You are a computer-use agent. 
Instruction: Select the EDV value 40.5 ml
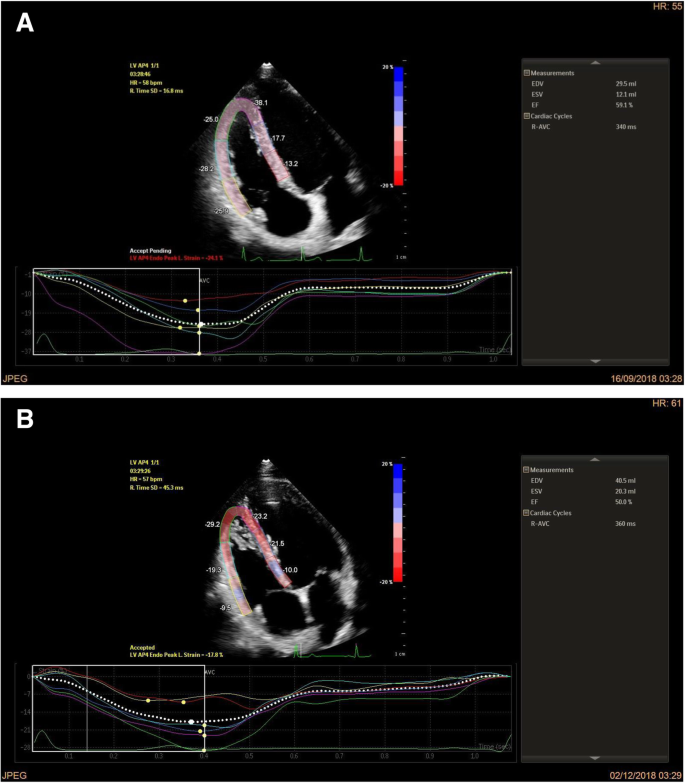point(626,481)
